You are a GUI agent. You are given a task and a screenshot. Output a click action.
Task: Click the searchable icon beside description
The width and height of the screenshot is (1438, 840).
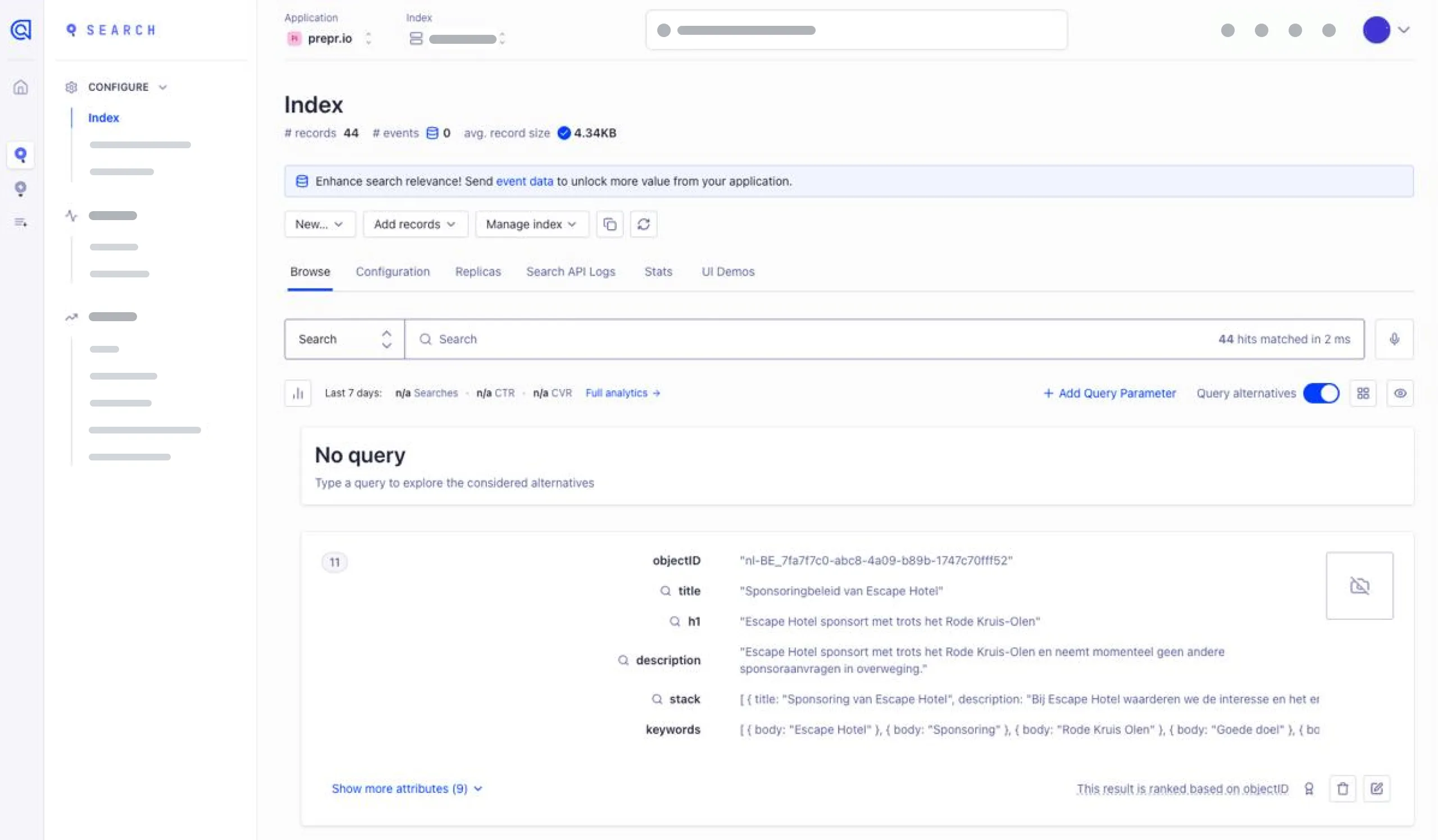click(x=623, y=660)
